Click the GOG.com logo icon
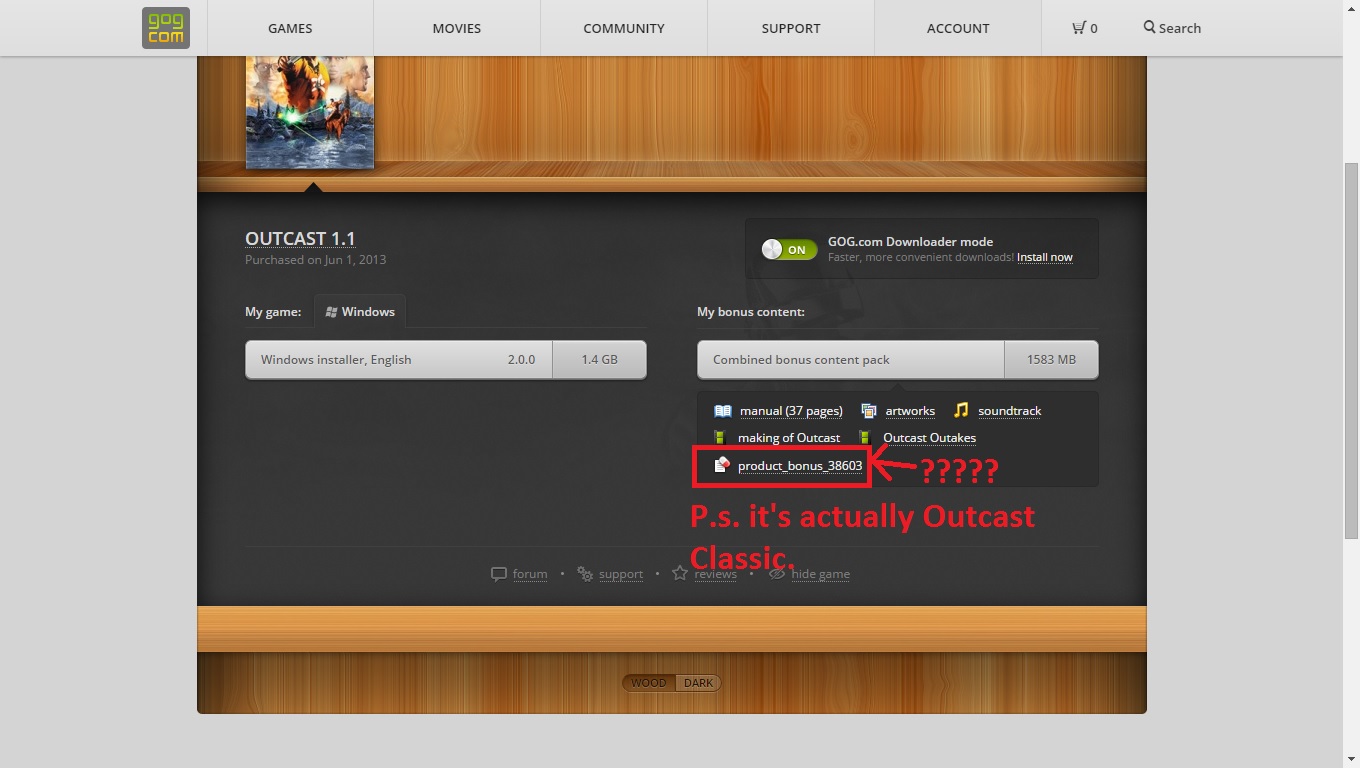This screenshot has width=1360, height=768. coord(165,28)
